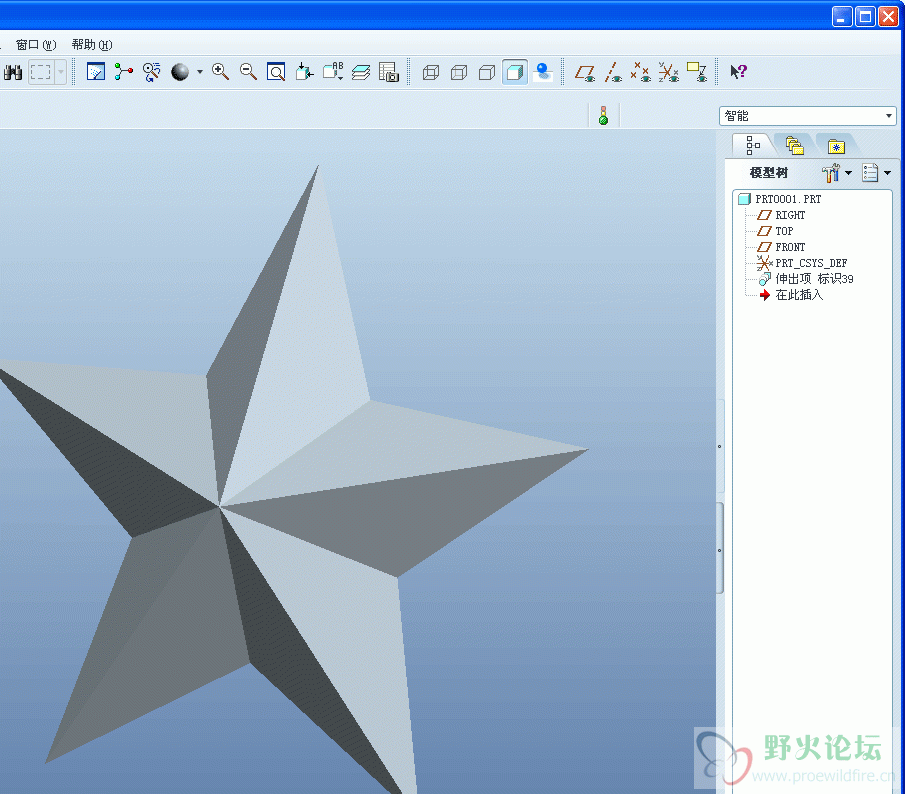The image size is (905, 794).
Task: Click the binoculars Find tool
Action: pyautogui.click(x=13, y=72)
